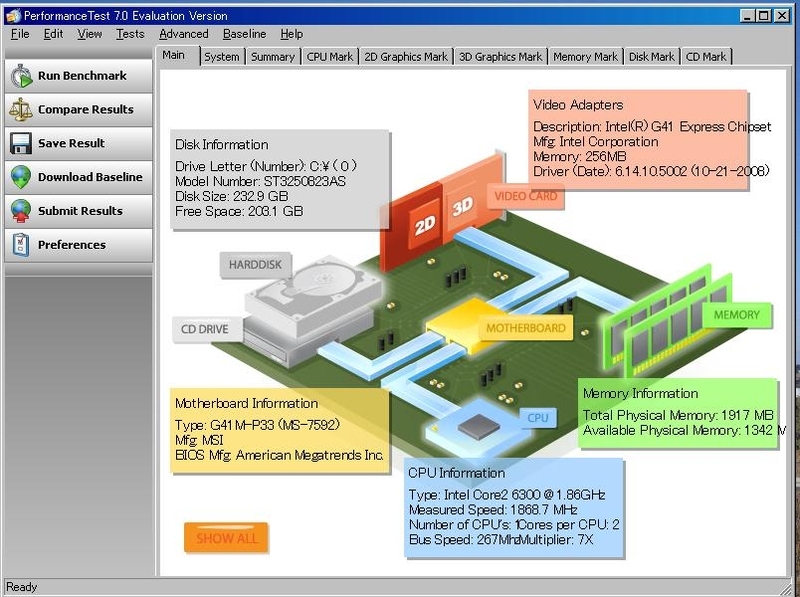The width and height of the screenshot is (800, 597).
Task: Click the VIDEO CARD label
Action: point(526,196)
